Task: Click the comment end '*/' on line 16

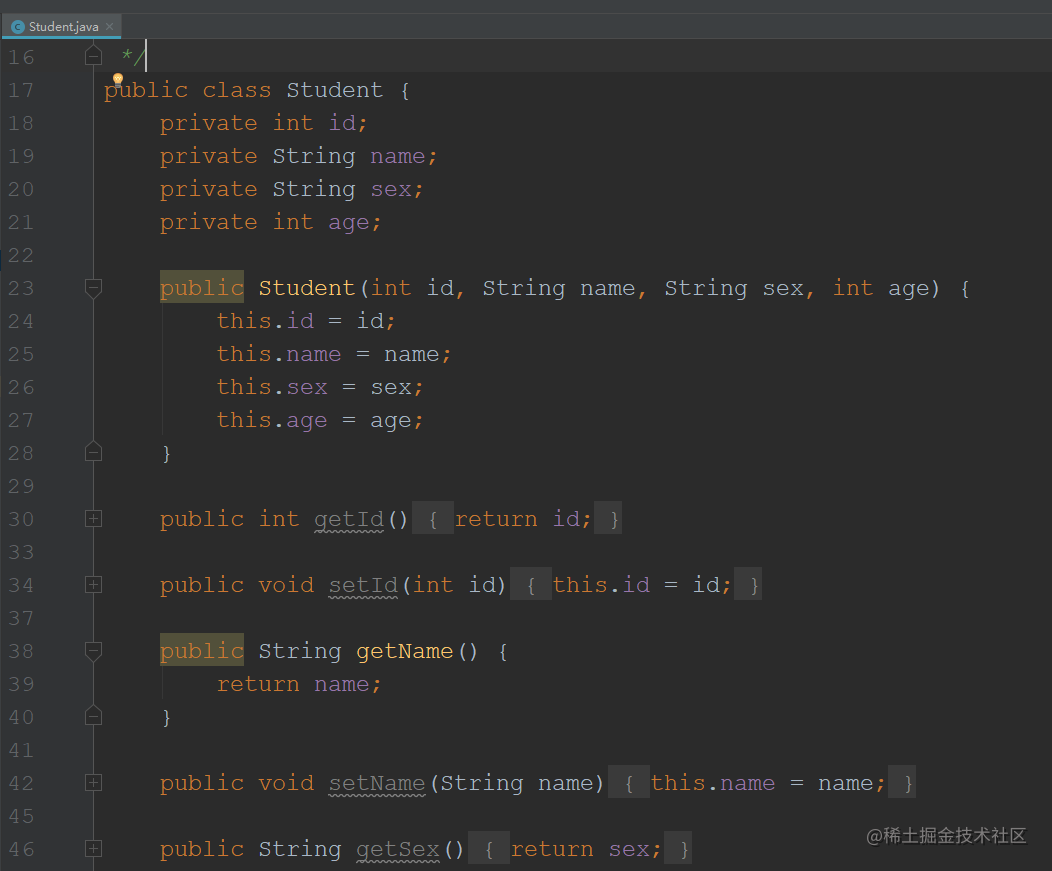Action: [133, 57]
